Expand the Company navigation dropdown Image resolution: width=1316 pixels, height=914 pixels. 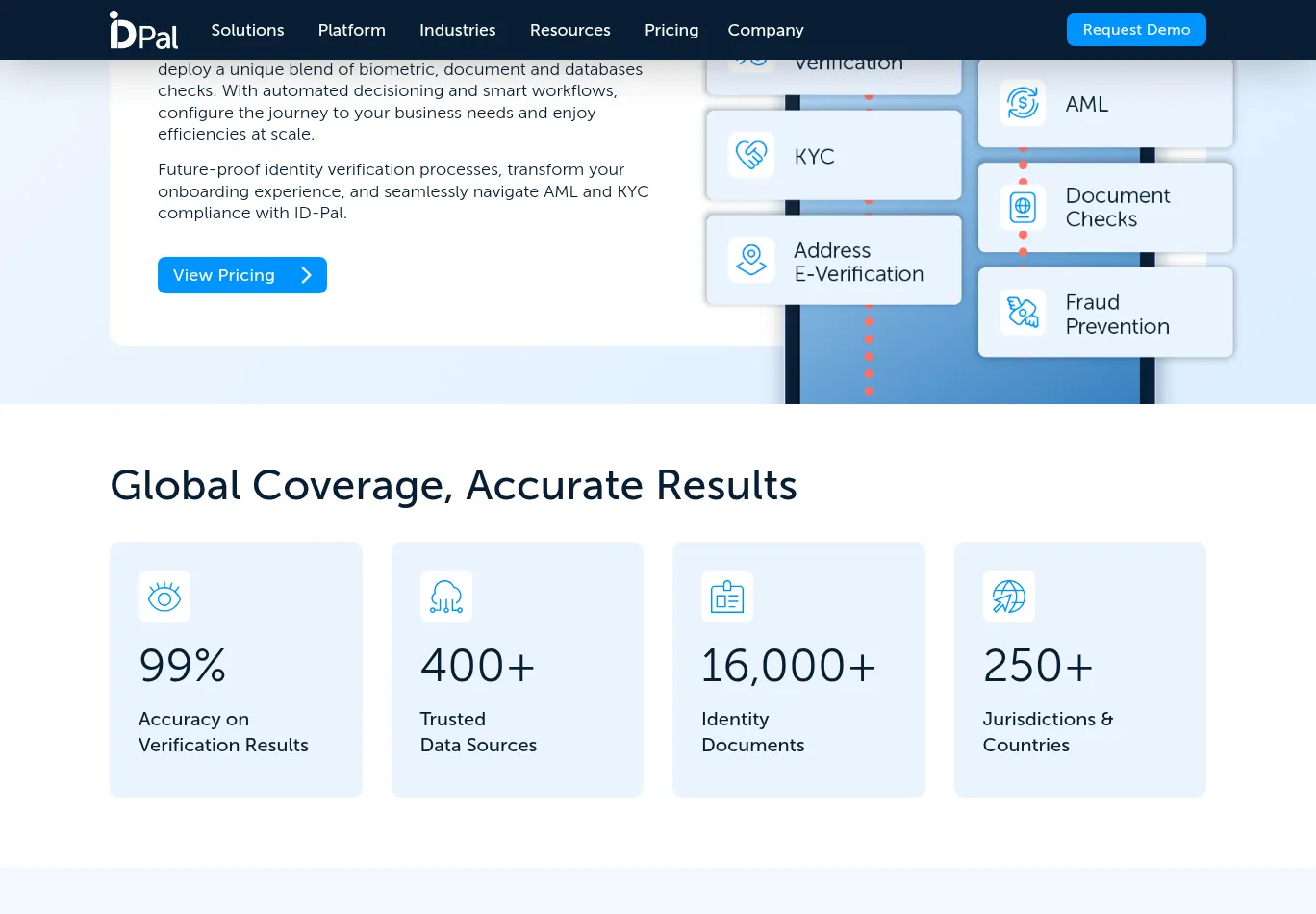(765, 30)
